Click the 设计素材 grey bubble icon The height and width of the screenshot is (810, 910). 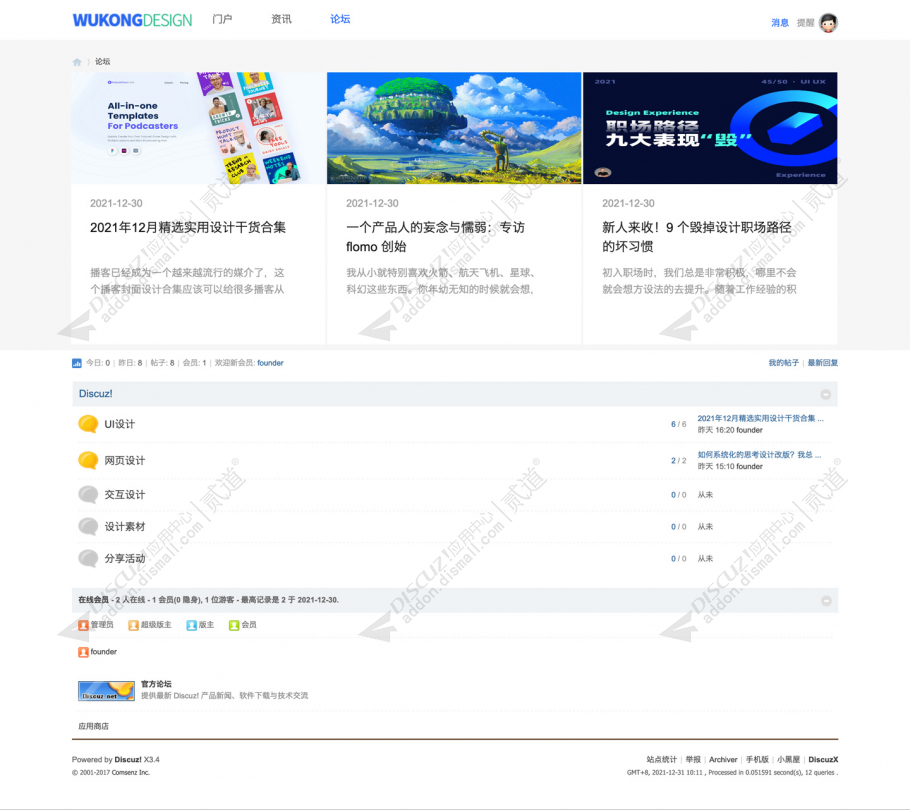point(88,527)
